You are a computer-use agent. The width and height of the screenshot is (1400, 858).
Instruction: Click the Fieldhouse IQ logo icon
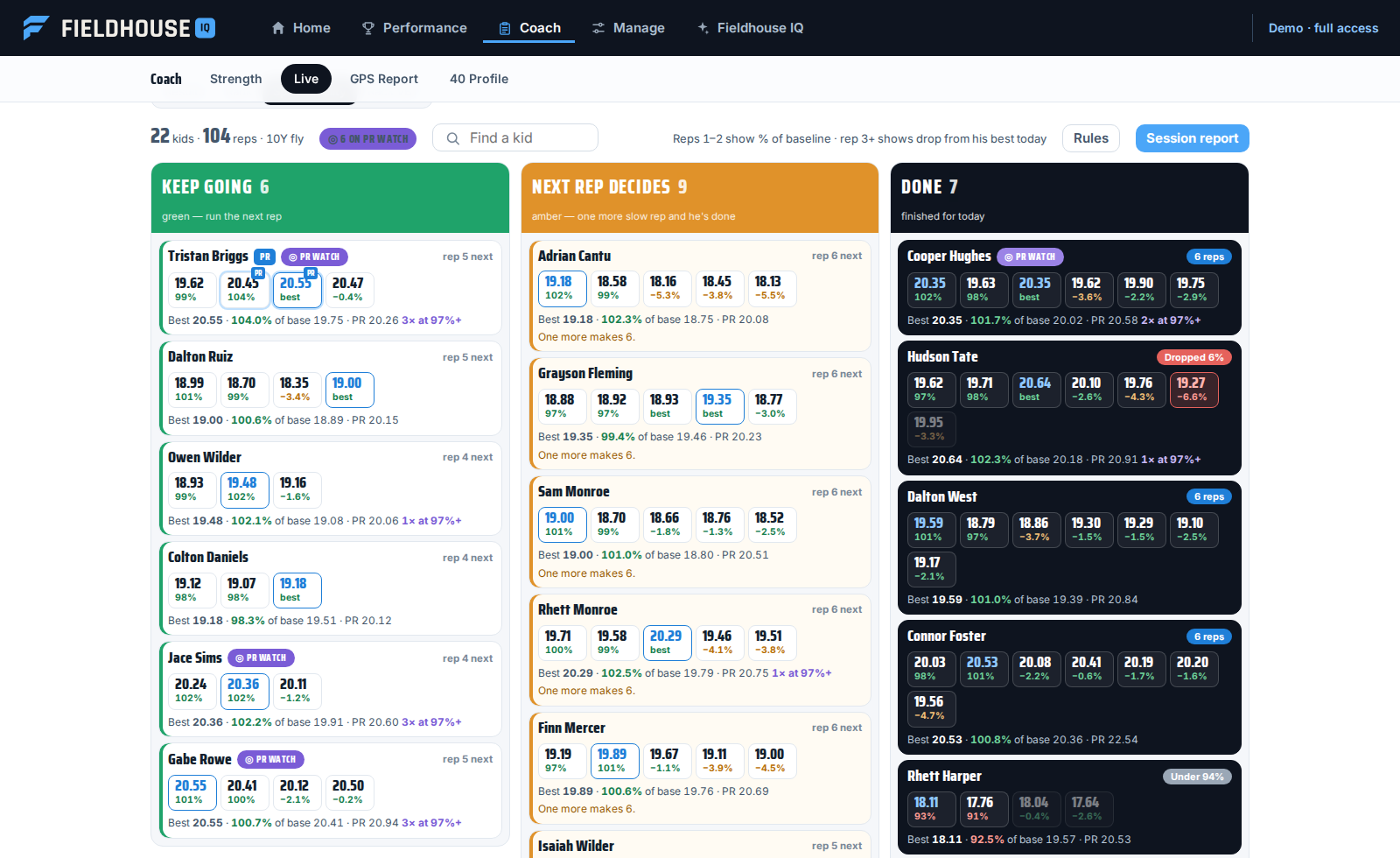36,28
